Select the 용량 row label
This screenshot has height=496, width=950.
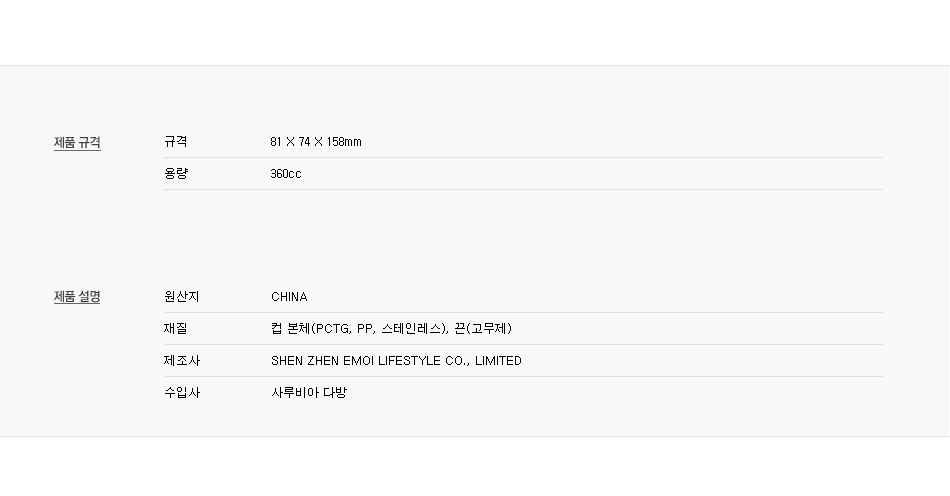click(x=176, y=174)
